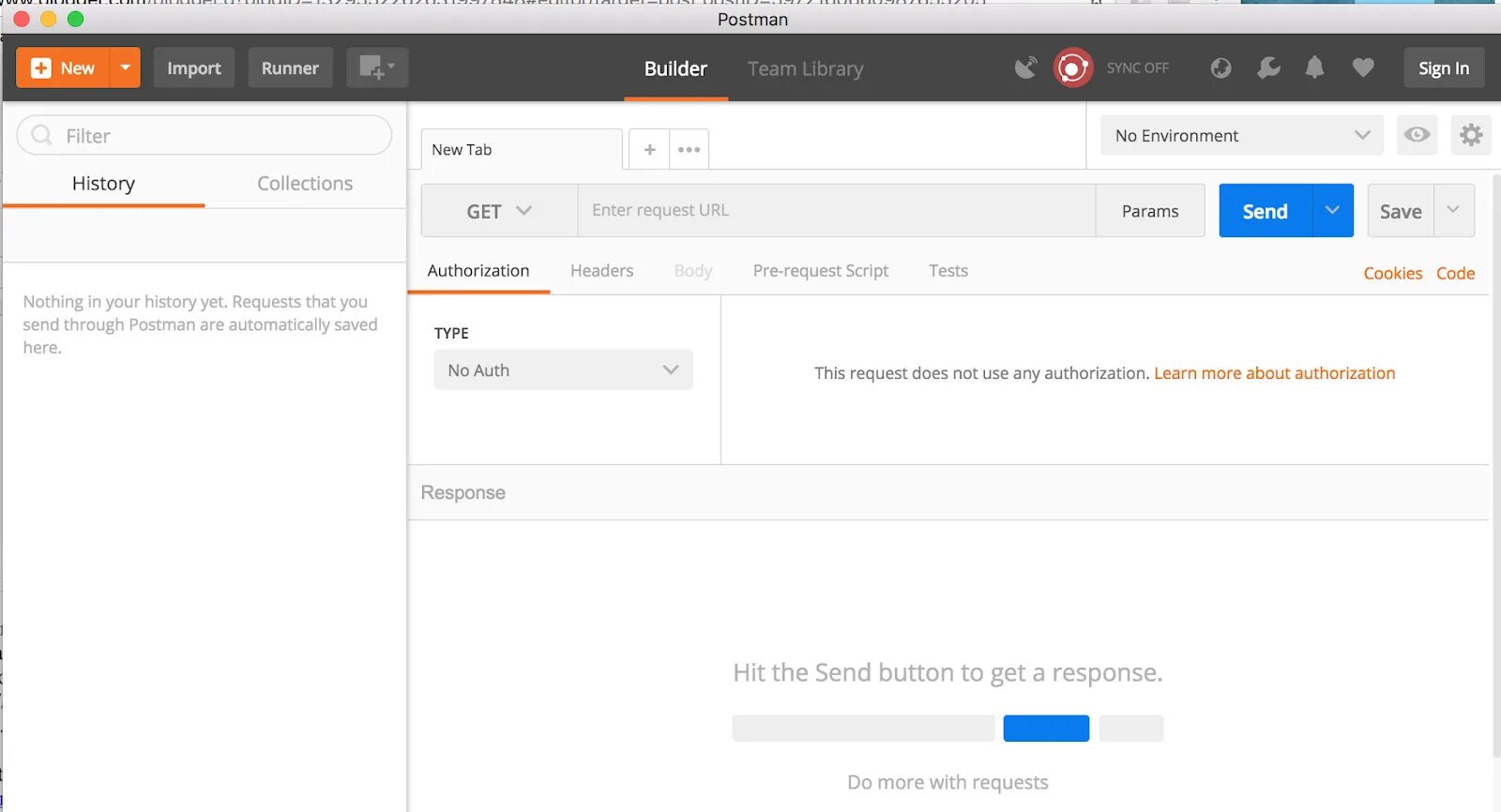This screenshot has height=812, width=1501.
Task: Open the Pre-request Script tab
Action: pos(821,271)
